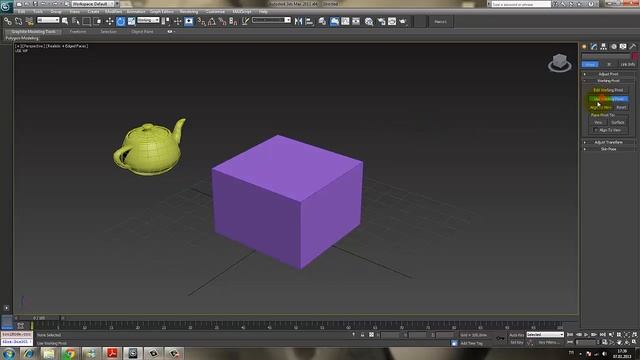Open the Layer Manager icon
The width and height of the screenshot is (640, 360).
coord(322,21)
